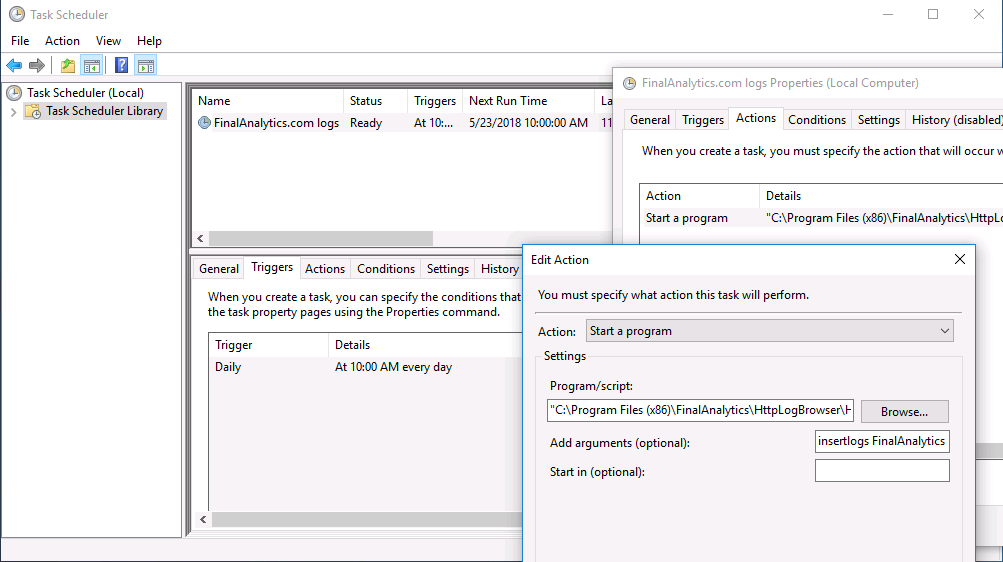Viewport: 1003px width, 562px height.
Task: Sort by the Status column header
Action: point(375,101)
